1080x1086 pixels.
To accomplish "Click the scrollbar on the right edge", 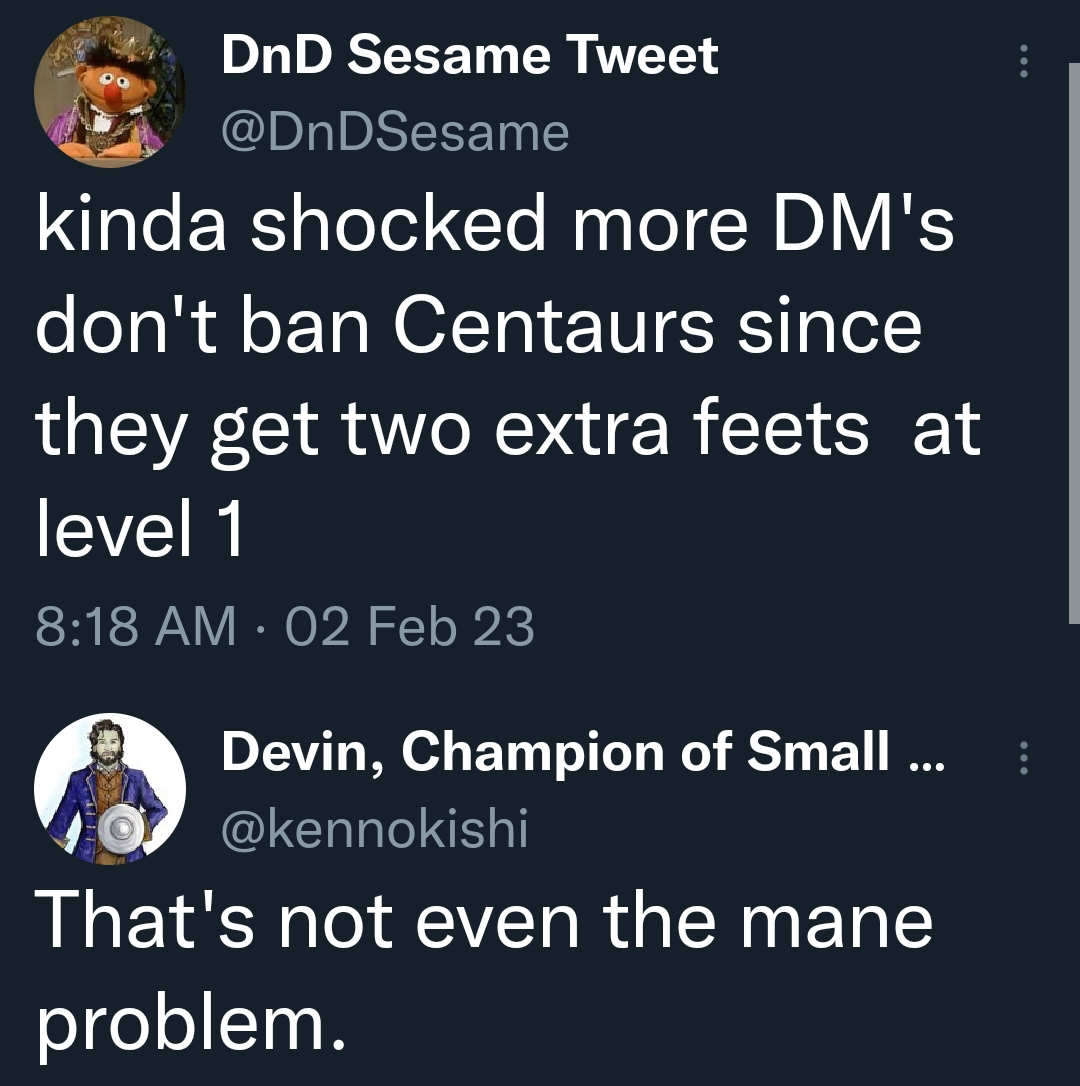I will pyautogui.click(x=1074, y=343).
